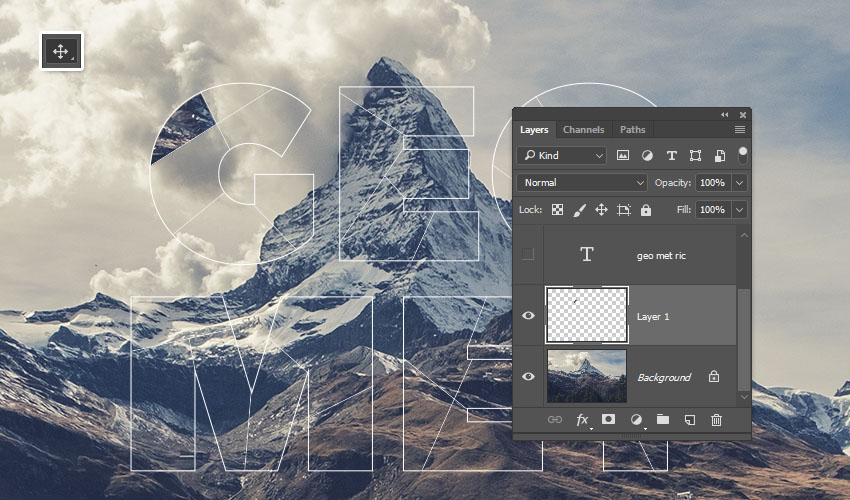Add a layer style with fx
The height and width of the screenshot is (500, 850).
pyautogui.click(x=582, y=420)
